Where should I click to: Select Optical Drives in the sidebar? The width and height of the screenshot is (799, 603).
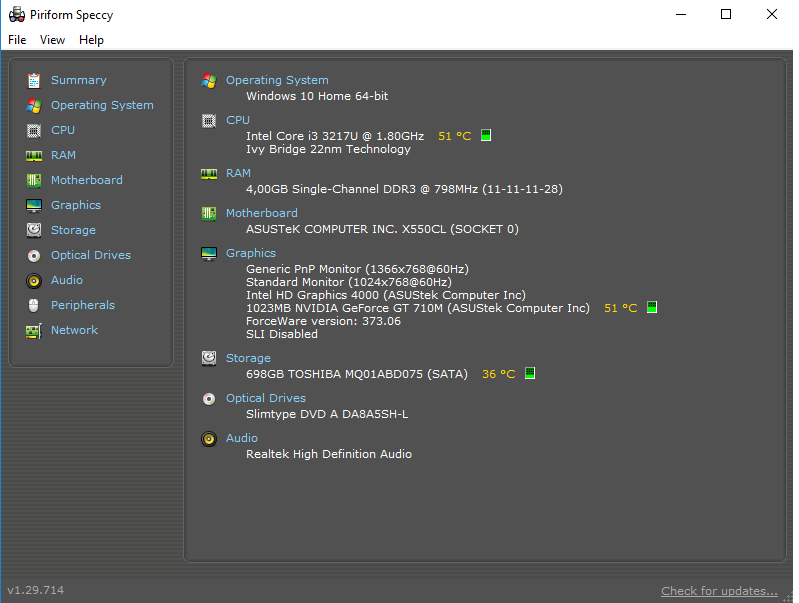pyautogui.click(x=91, y=255)
